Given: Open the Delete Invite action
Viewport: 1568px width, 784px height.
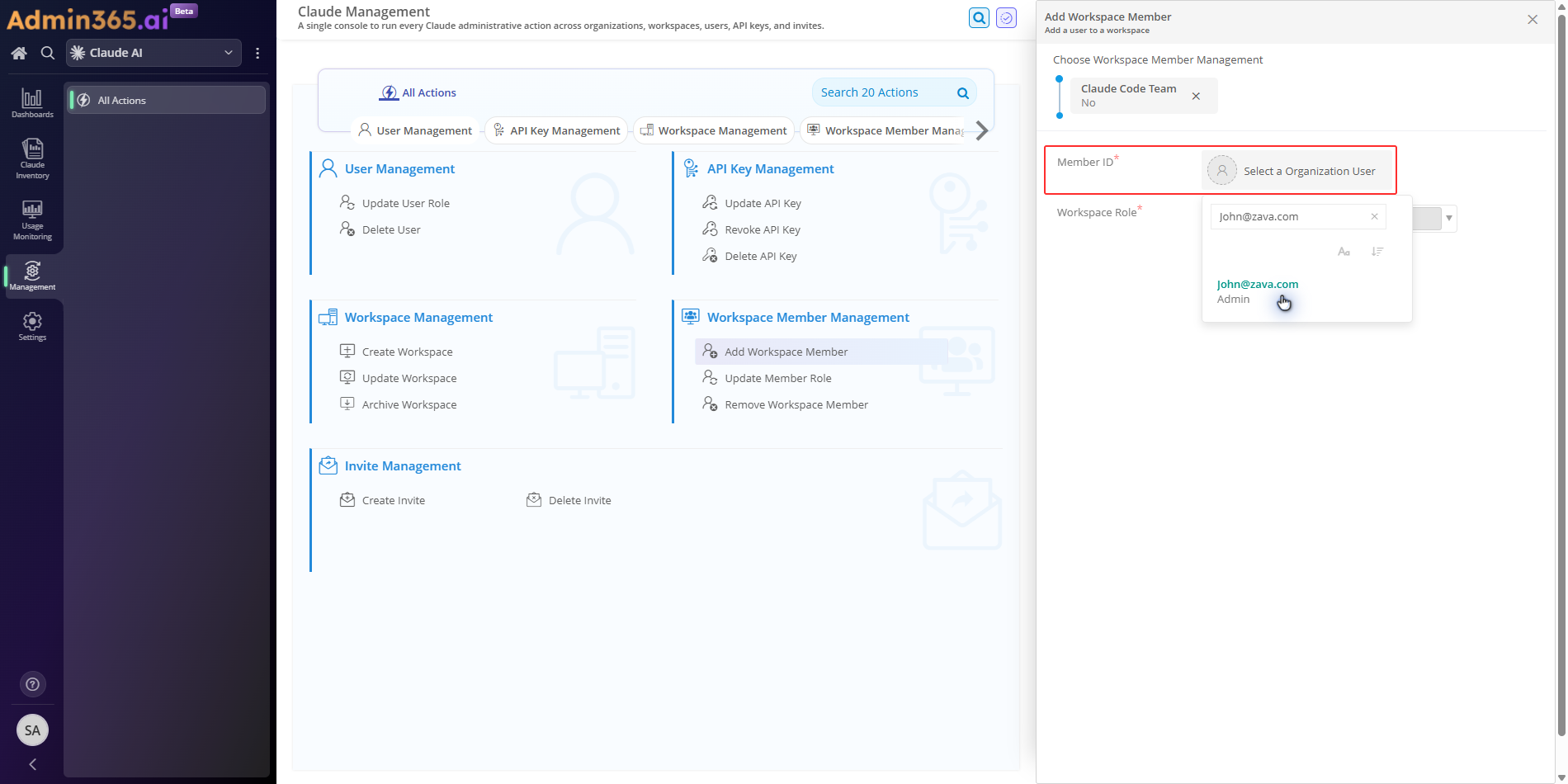Looking at the screenshot, I should (580, 500).
